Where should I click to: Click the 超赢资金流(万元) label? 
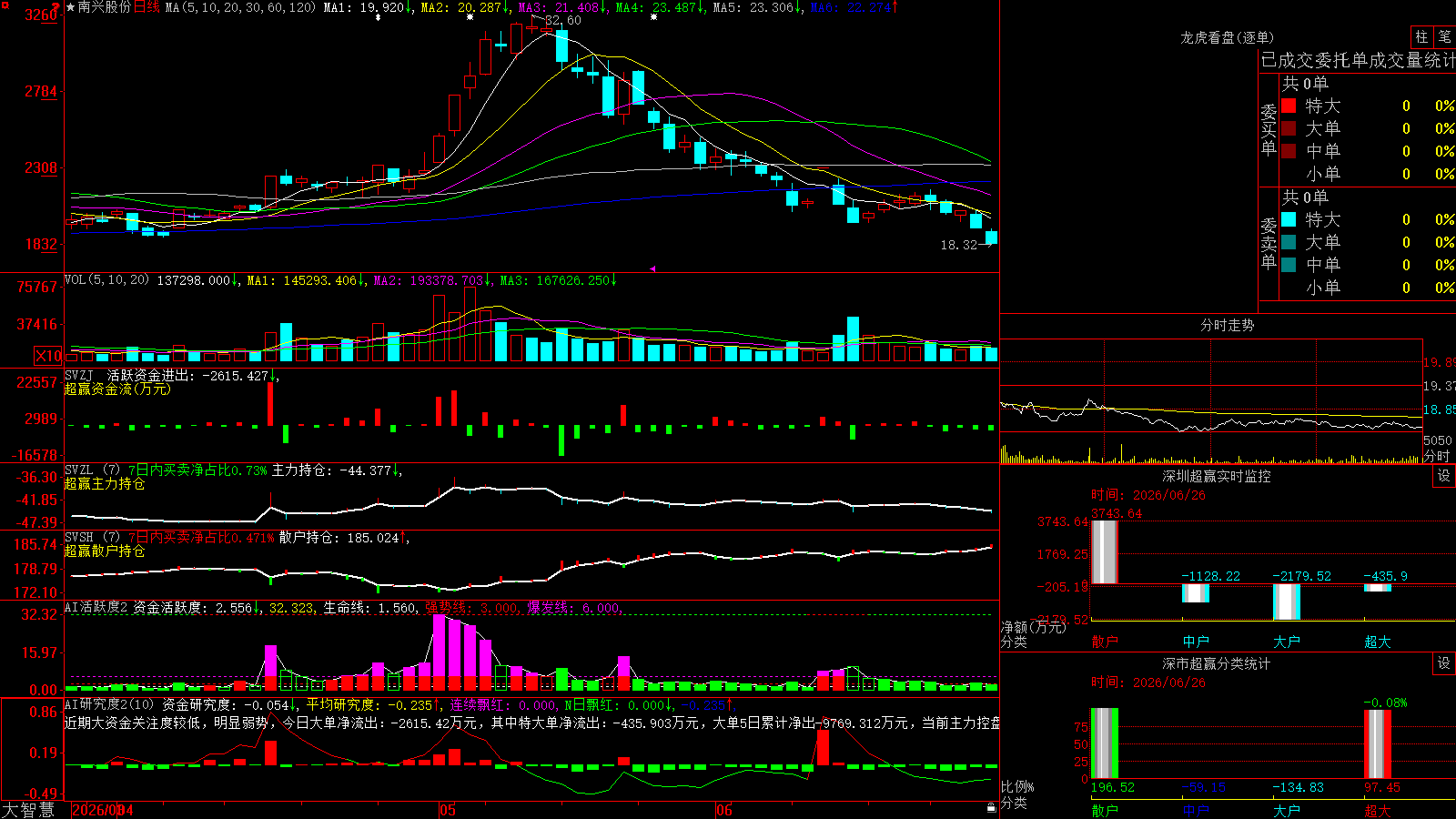[117, 389]
